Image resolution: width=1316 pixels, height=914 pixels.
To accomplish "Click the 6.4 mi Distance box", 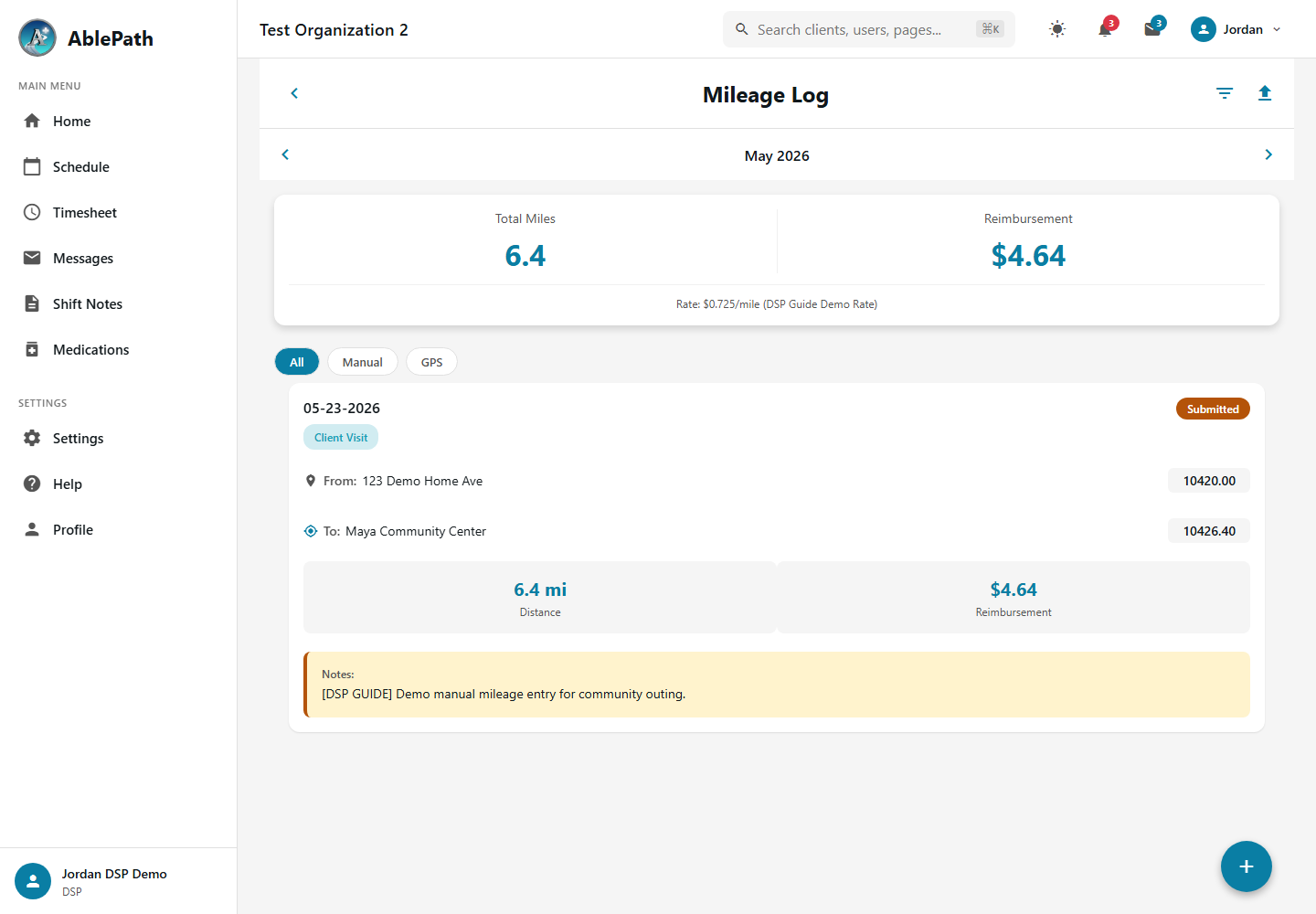I will click(540, 597).
